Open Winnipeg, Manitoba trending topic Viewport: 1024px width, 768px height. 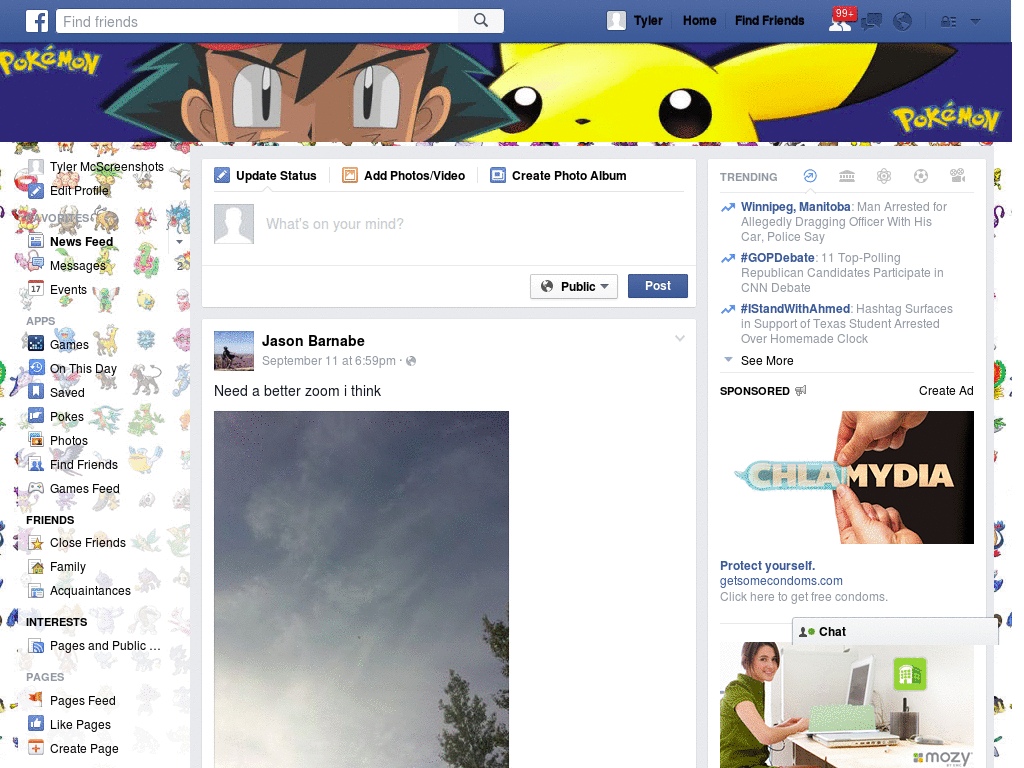[795, 207]
